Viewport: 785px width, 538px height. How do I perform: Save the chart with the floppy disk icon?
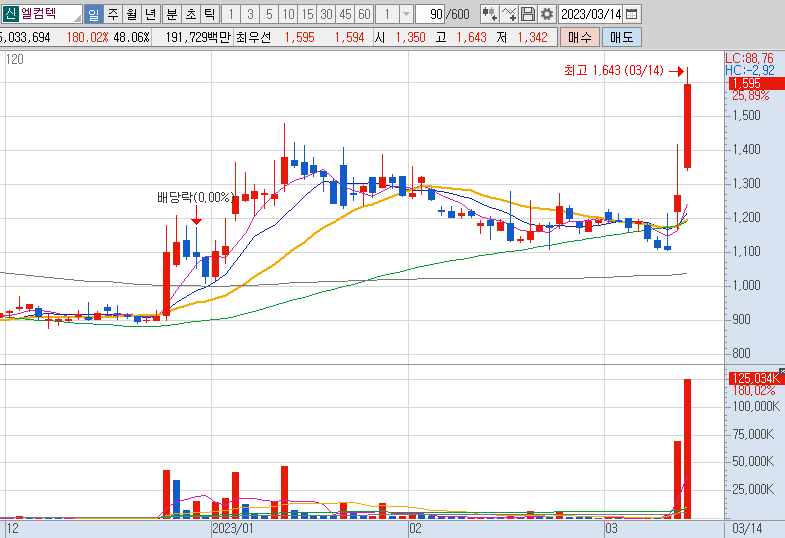click(528, 14)
